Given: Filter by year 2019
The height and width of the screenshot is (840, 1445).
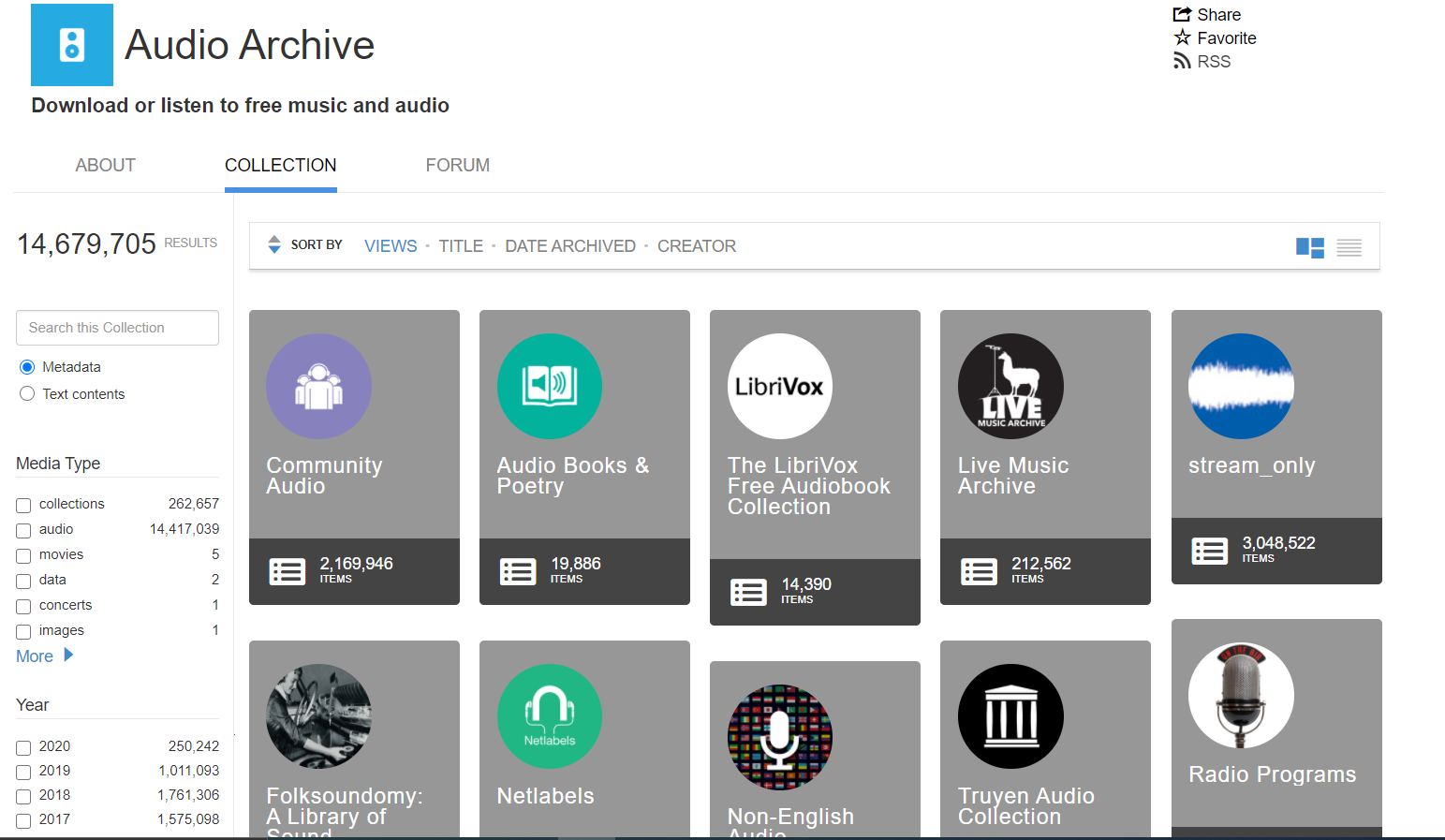Looking at the screenshot, I should point(23,773).
